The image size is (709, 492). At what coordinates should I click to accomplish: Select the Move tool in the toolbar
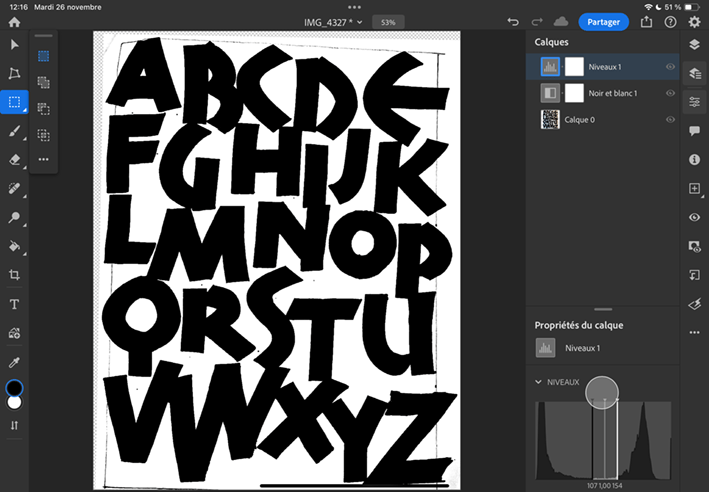[x=14, y=45]
